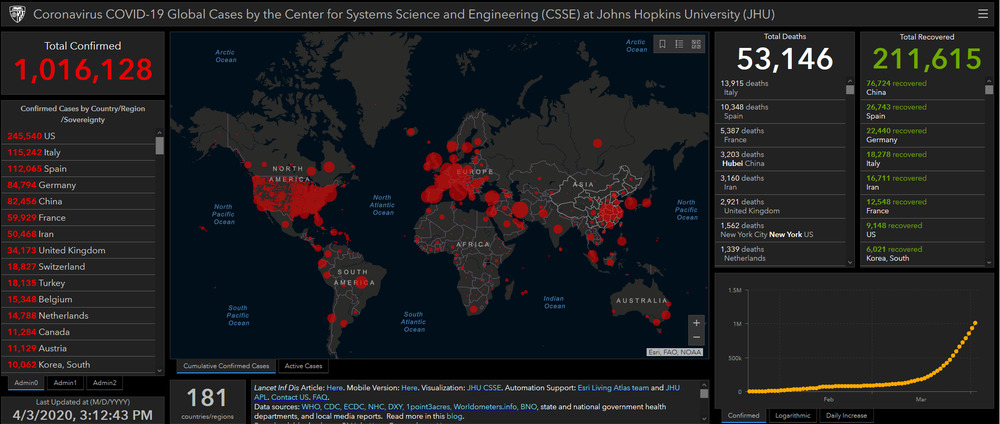Image resolution: width=1000 pixels, height=424 pixels.
Task: Zoom out on the map
Action: pos(696,338)
